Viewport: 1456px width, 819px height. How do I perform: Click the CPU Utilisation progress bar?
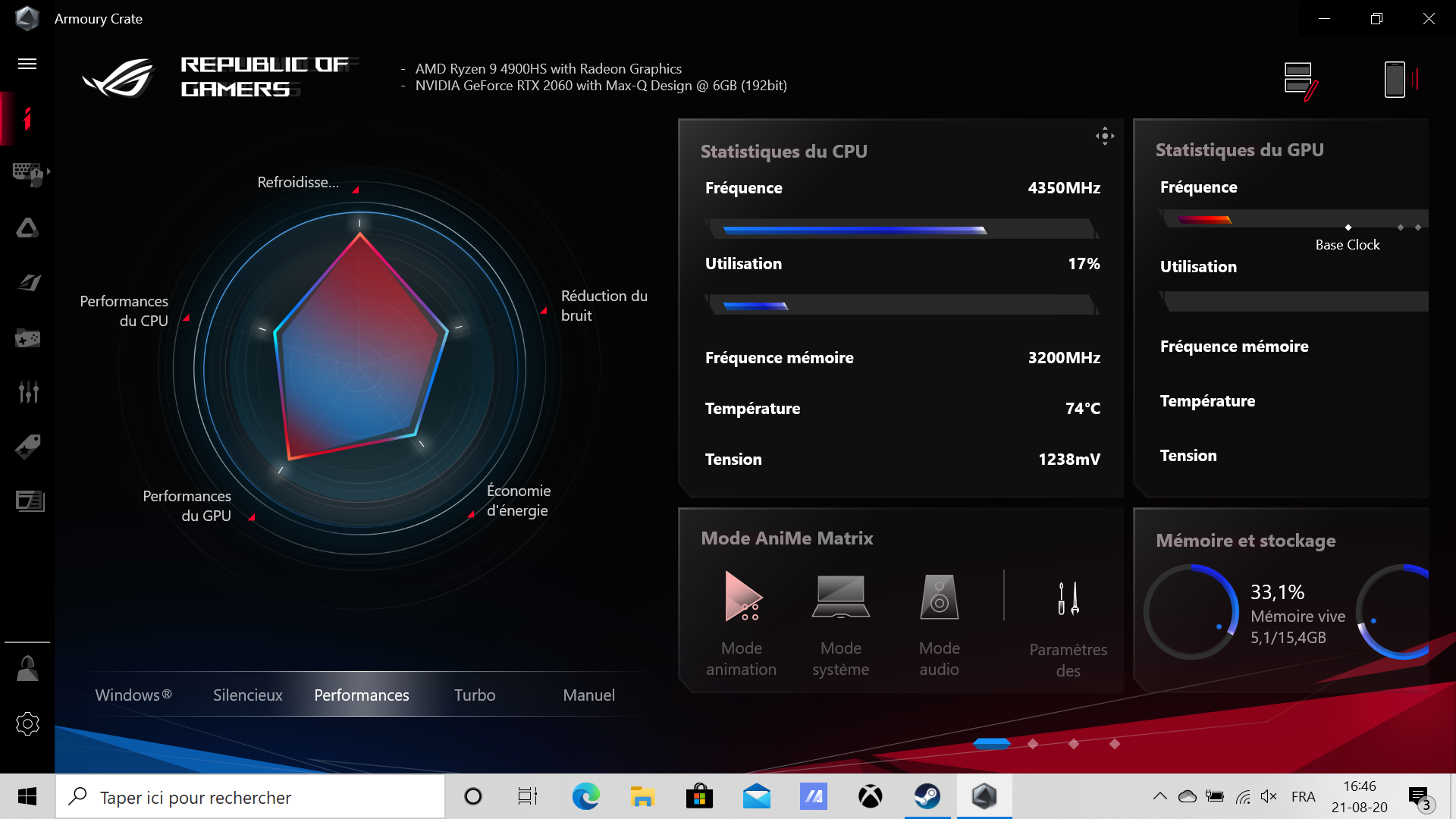(x=902, y=305)
